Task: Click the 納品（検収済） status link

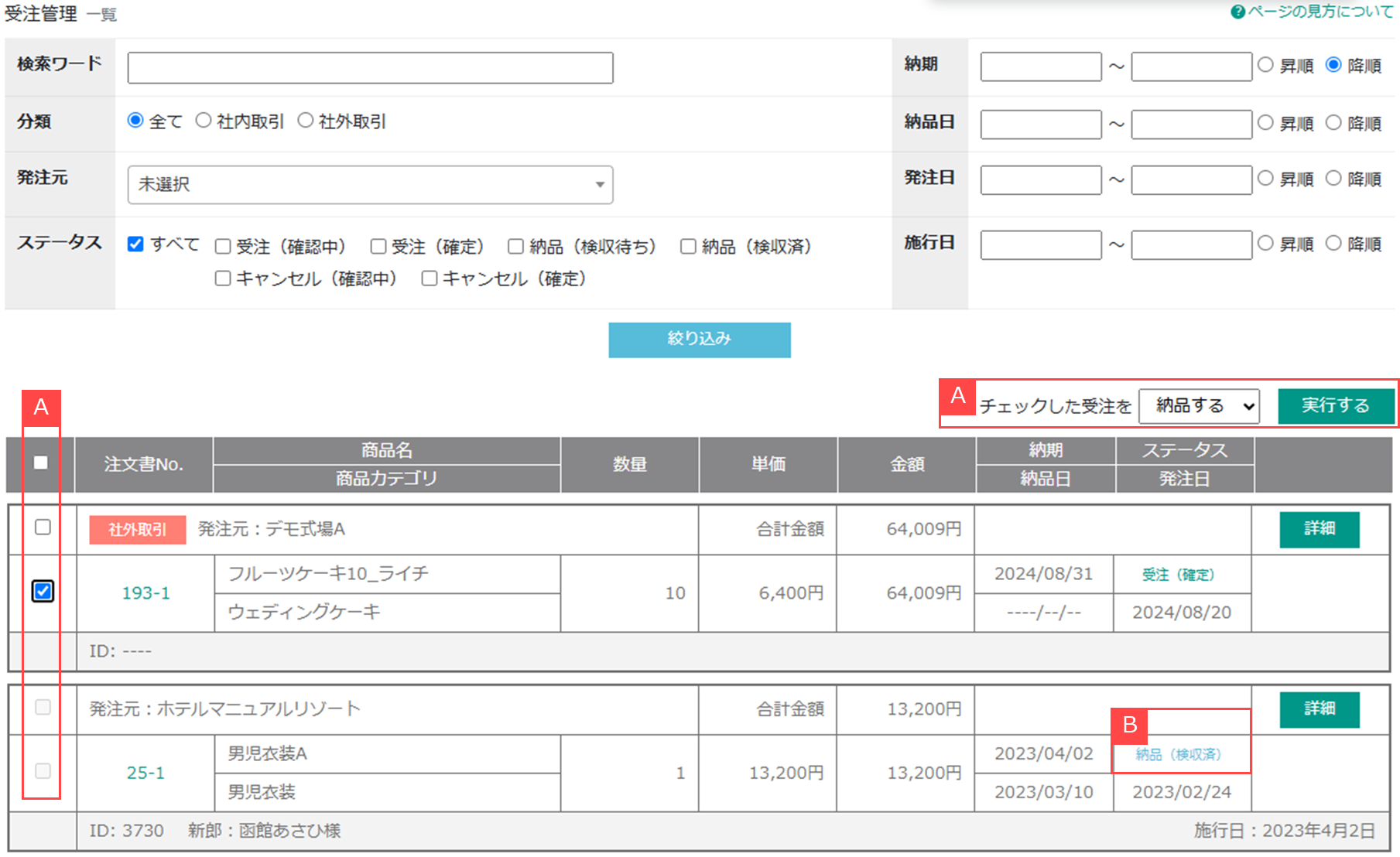Action: point(1178,754)
